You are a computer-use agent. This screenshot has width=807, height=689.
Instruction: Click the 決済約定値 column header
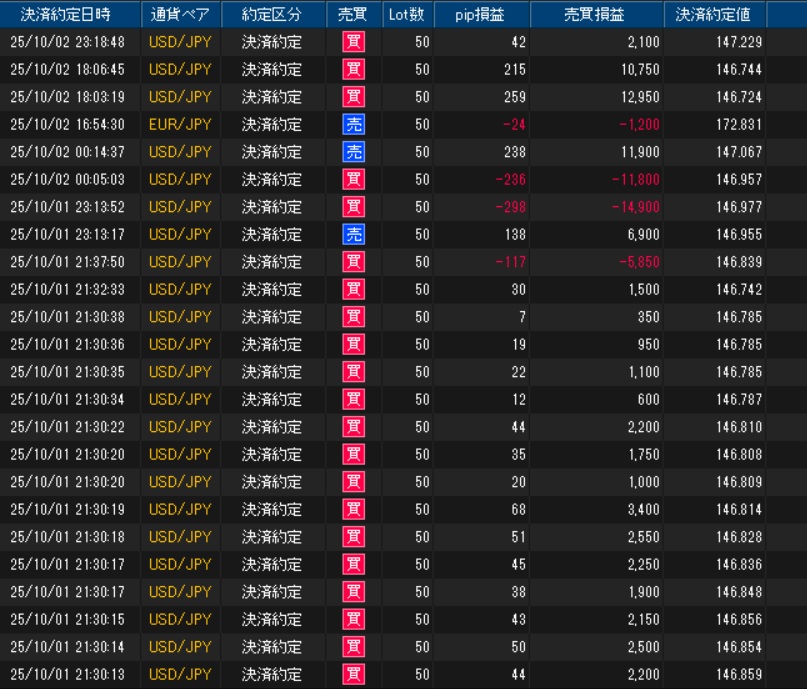click(714, 15)
